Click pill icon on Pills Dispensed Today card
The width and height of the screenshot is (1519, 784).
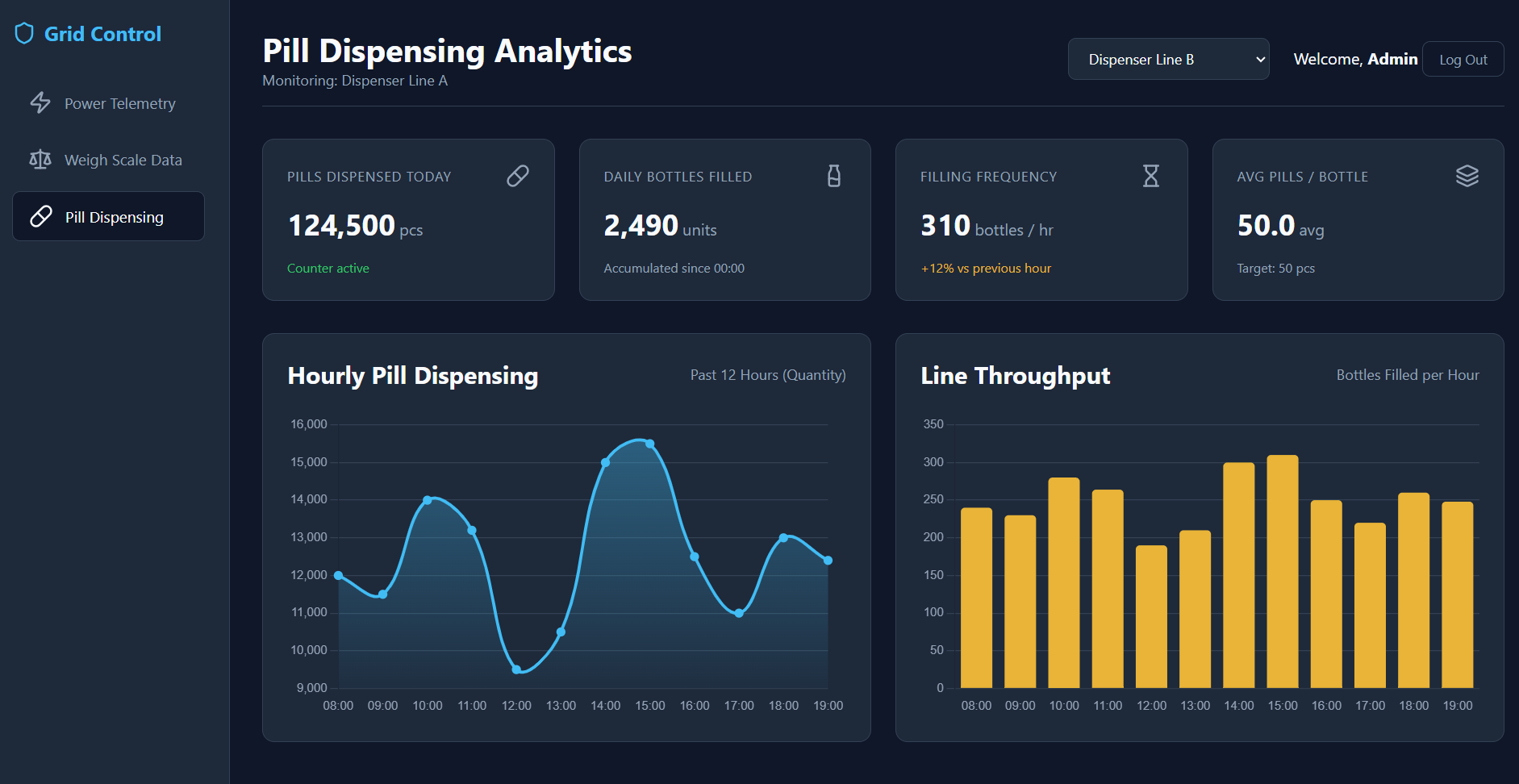point(518,176)
